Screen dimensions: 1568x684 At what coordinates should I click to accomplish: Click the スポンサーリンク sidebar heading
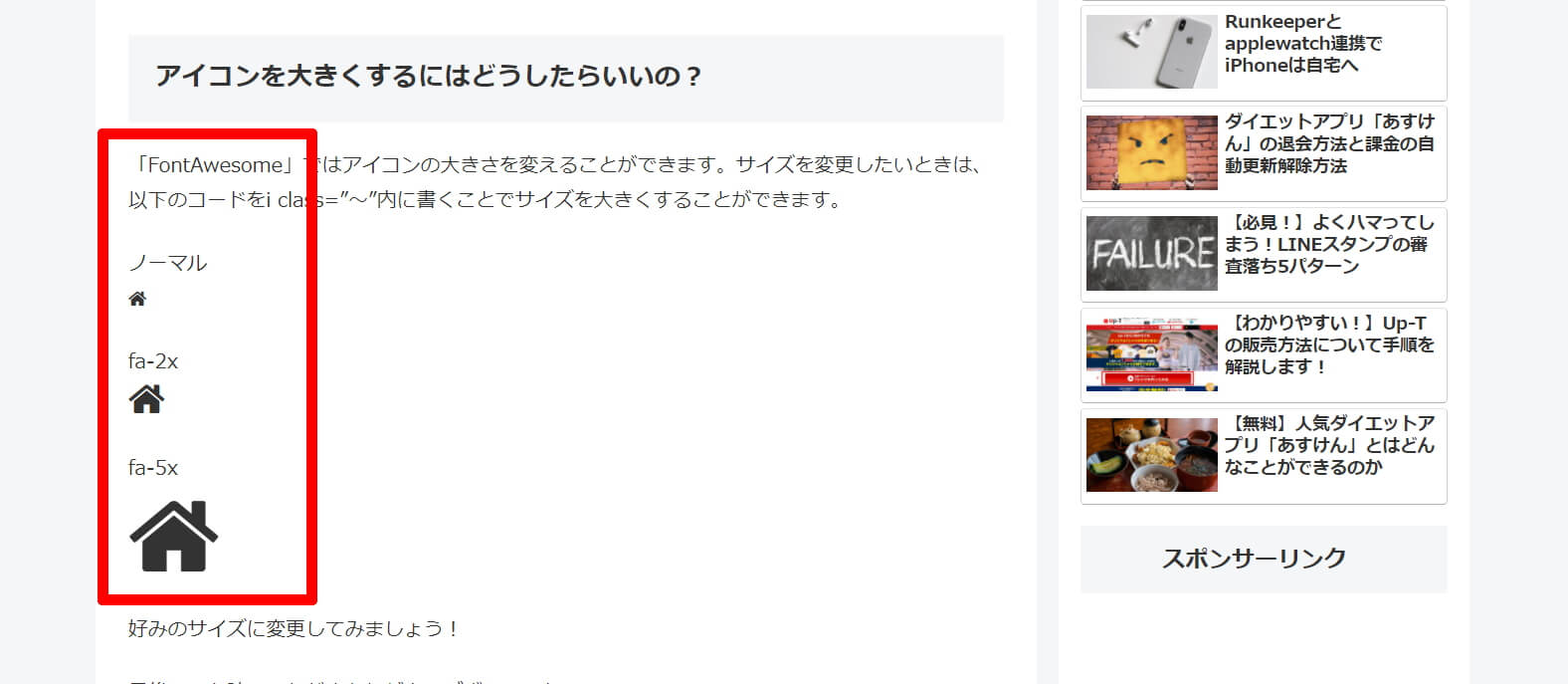click(x=1254, y=559)
